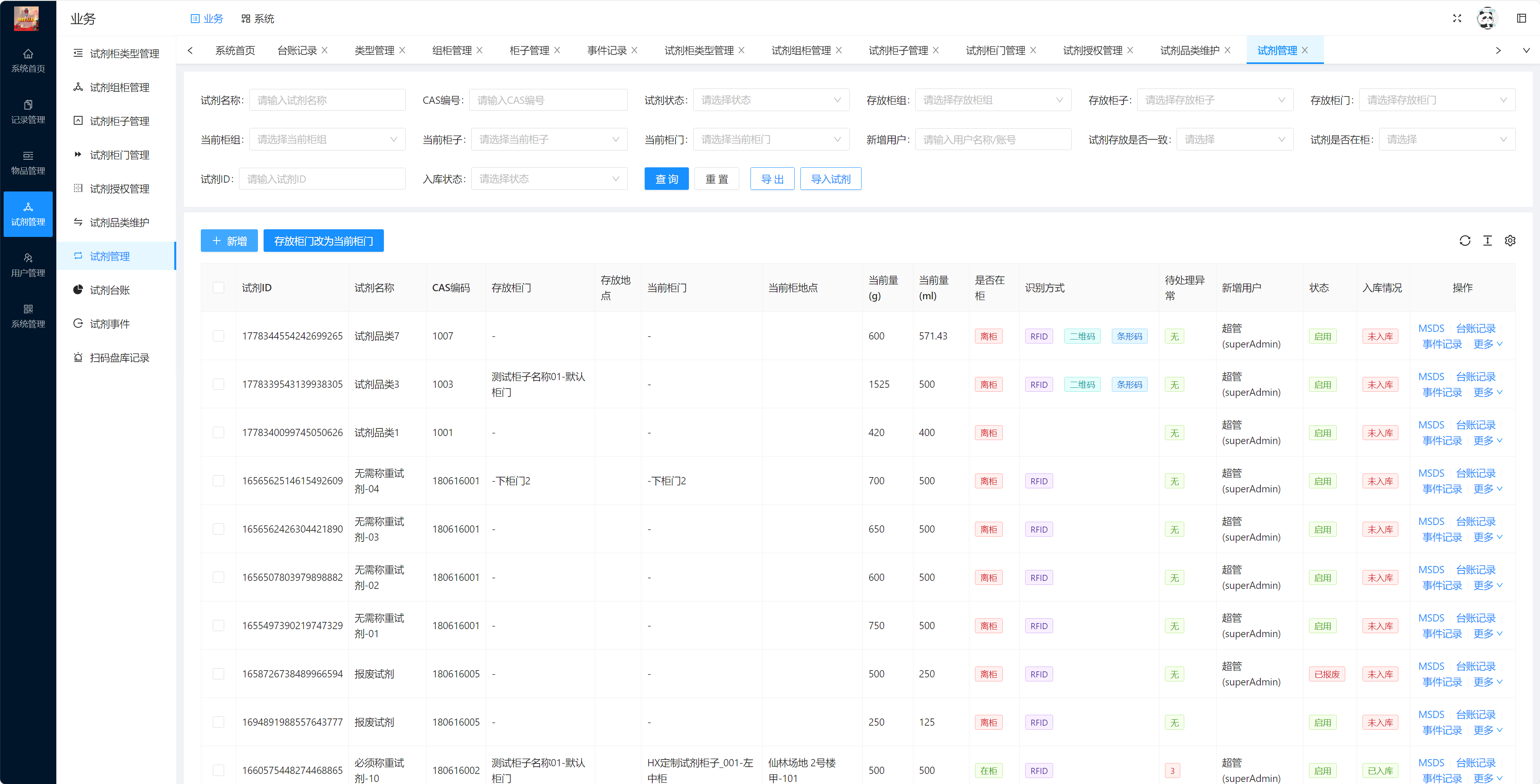
Task: Open the 当前柜组 dropdown
Action: coord(327,139)
